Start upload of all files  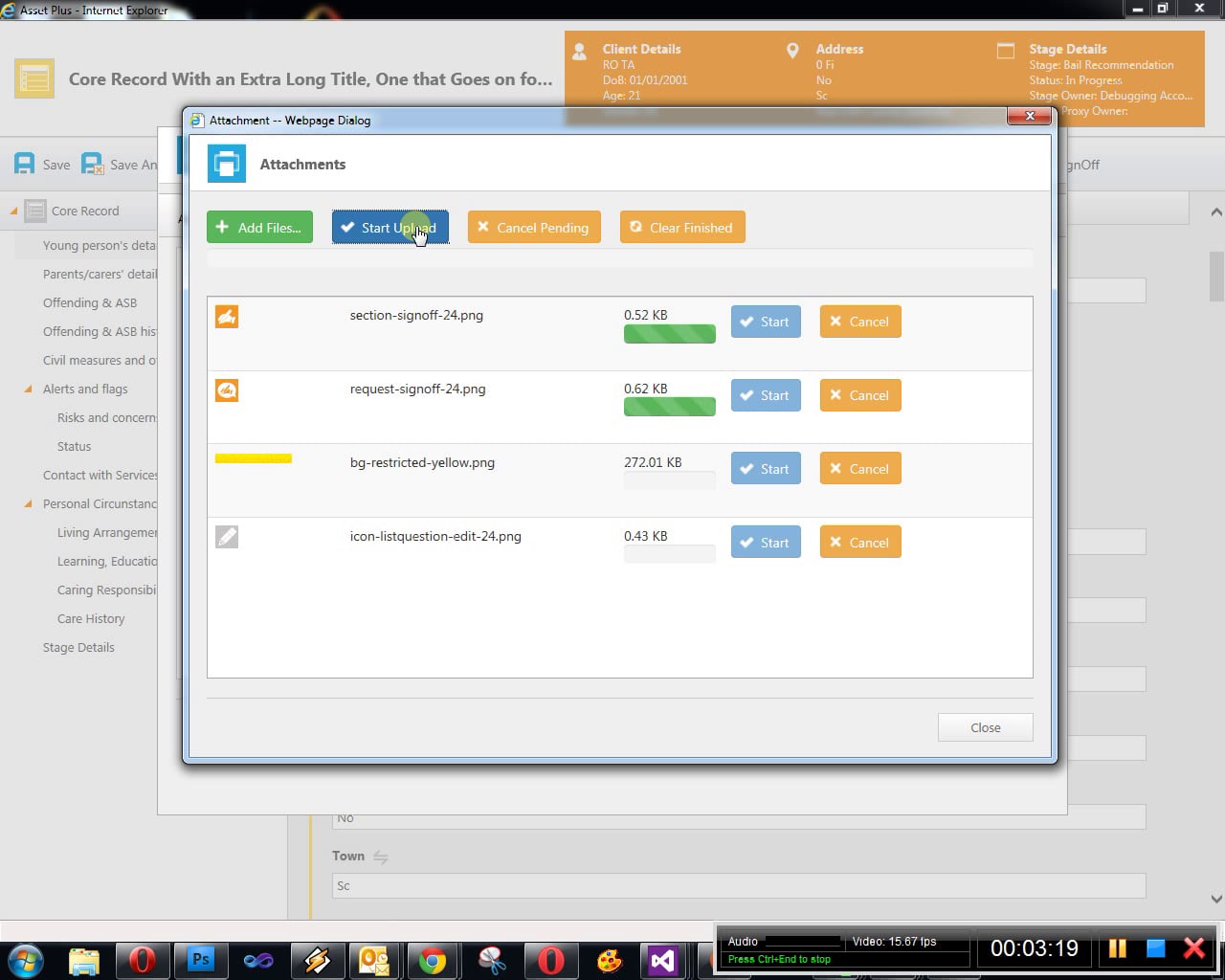point(390,227)
